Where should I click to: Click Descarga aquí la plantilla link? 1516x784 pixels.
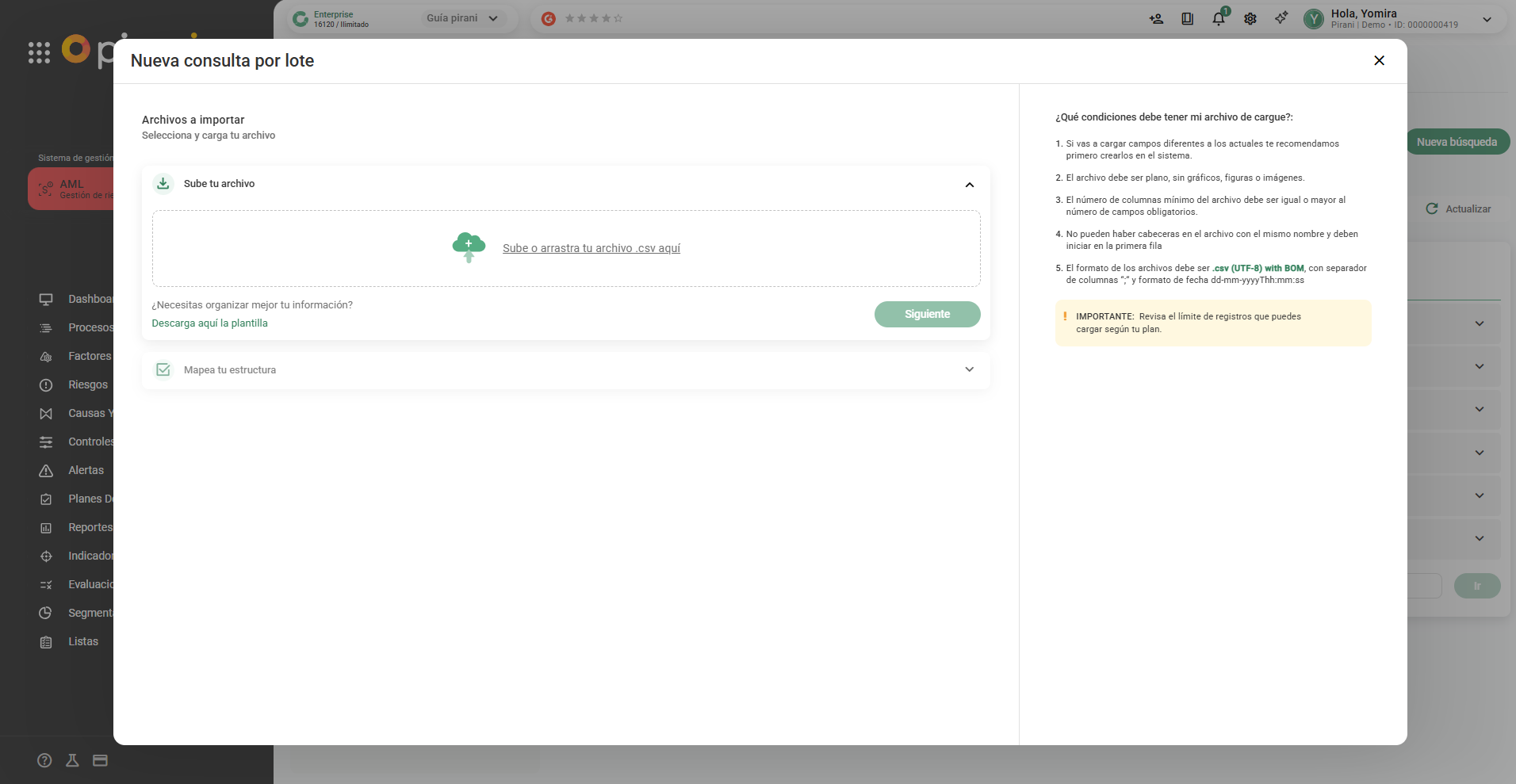(209, 323)
